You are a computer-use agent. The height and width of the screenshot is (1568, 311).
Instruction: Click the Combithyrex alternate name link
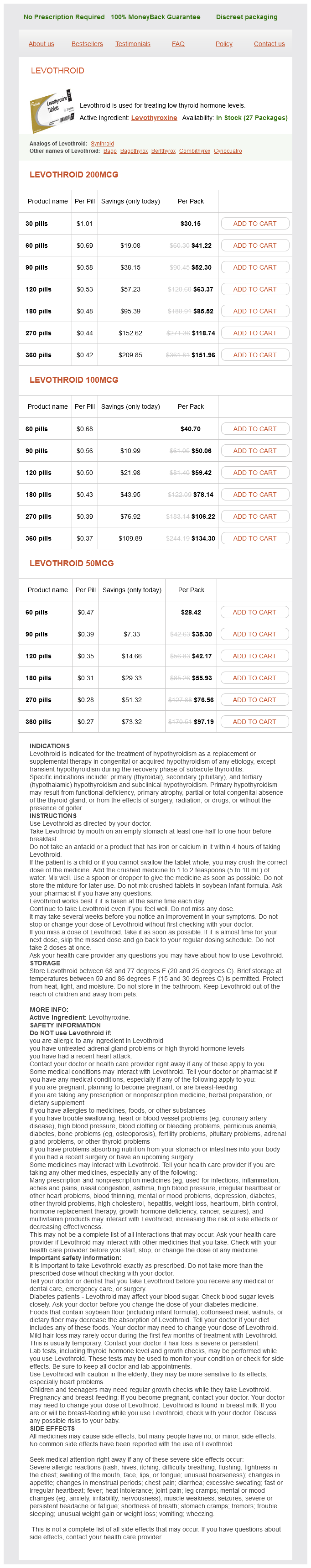pyautogui.click(x=195, y=151)
